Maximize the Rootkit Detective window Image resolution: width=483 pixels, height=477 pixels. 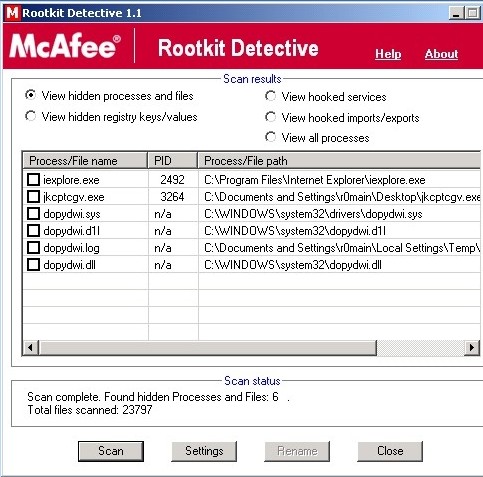(x=473, y=13)
